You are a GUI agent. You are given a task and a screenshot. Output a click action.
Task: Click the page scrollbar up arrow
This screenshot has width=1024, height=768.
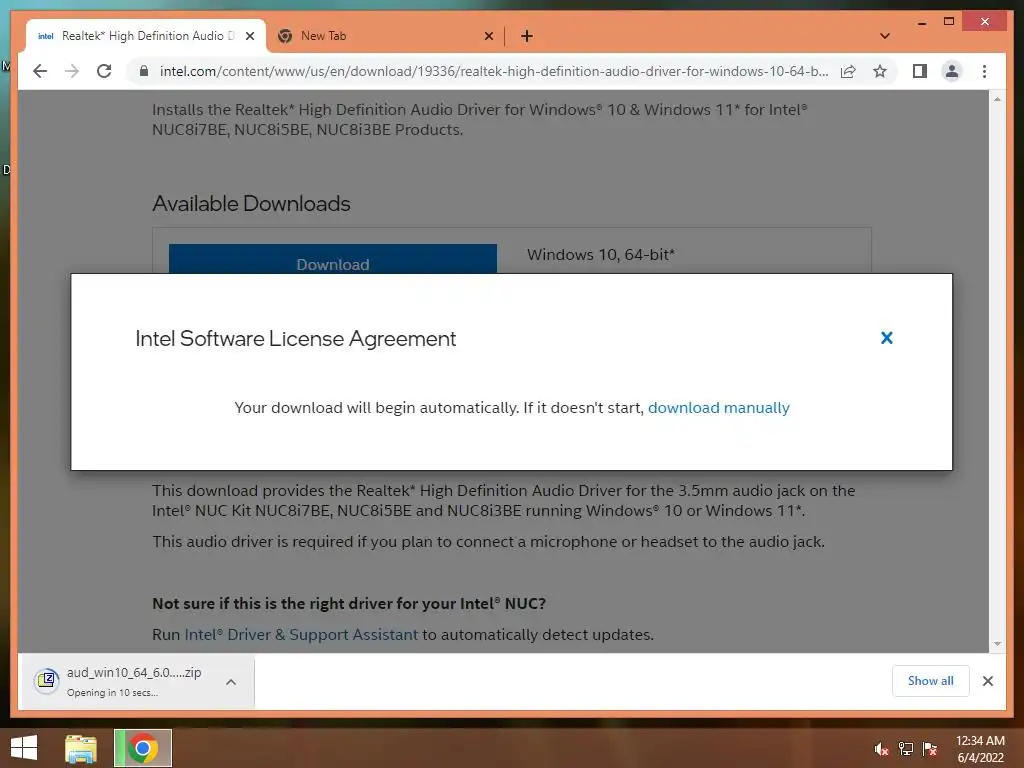(997, 99)
